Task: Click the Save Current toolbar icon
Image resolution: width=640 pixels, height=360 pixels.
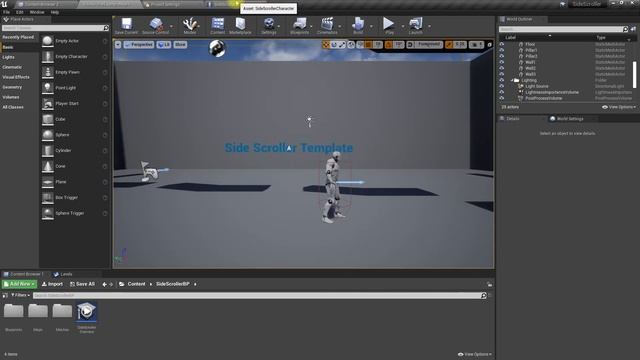Action: (x=127, y=26)
